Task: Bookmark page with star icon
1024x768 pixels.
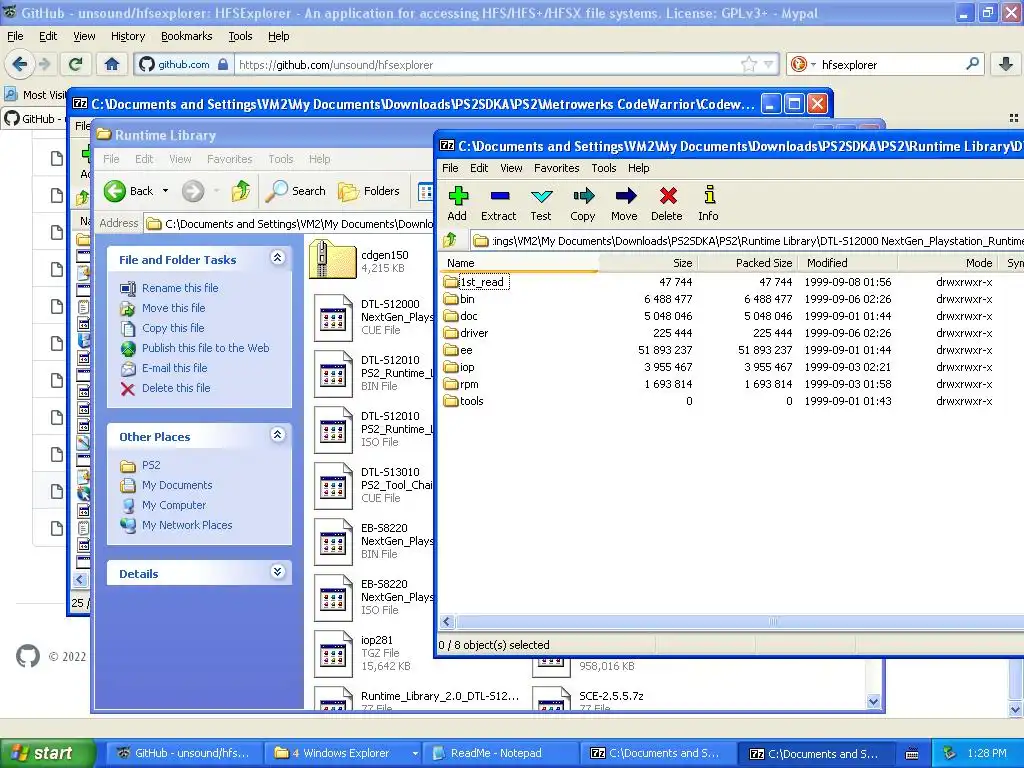Action: click(x=748, y=64)
